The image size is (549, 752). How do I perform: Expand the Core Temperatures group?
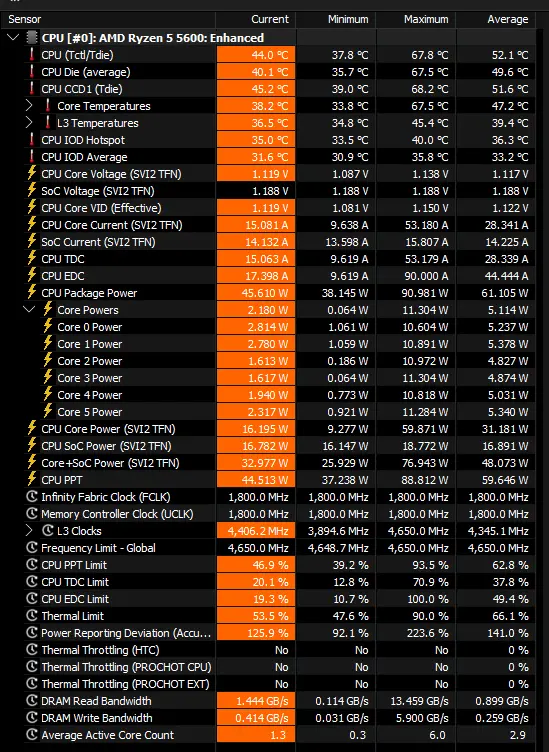click(29, 106)
